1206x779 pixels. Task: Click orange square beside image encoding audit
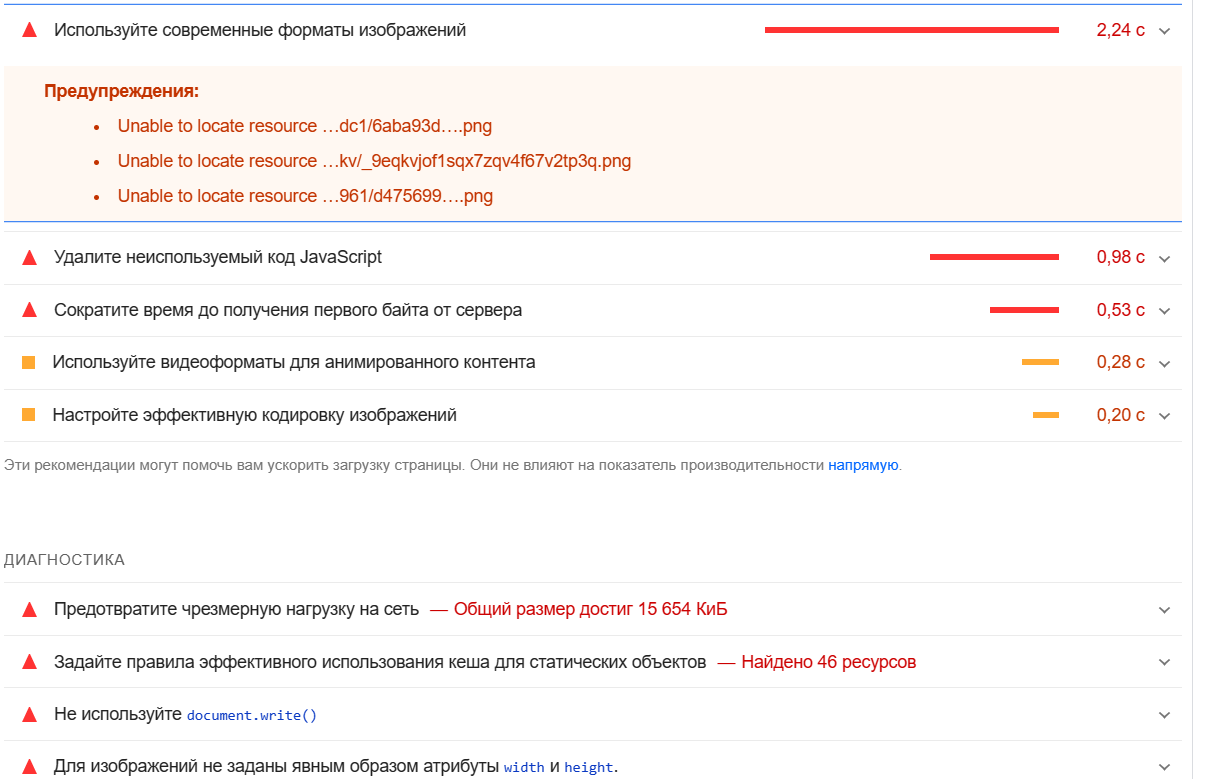coord(29,415)
